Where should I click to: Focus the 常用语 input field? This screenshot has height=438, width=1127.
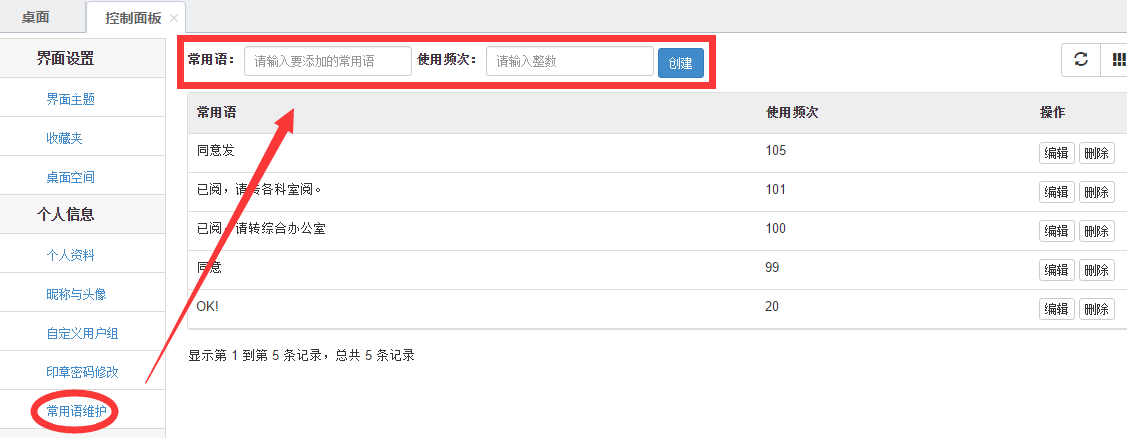(x=328, y=61)
